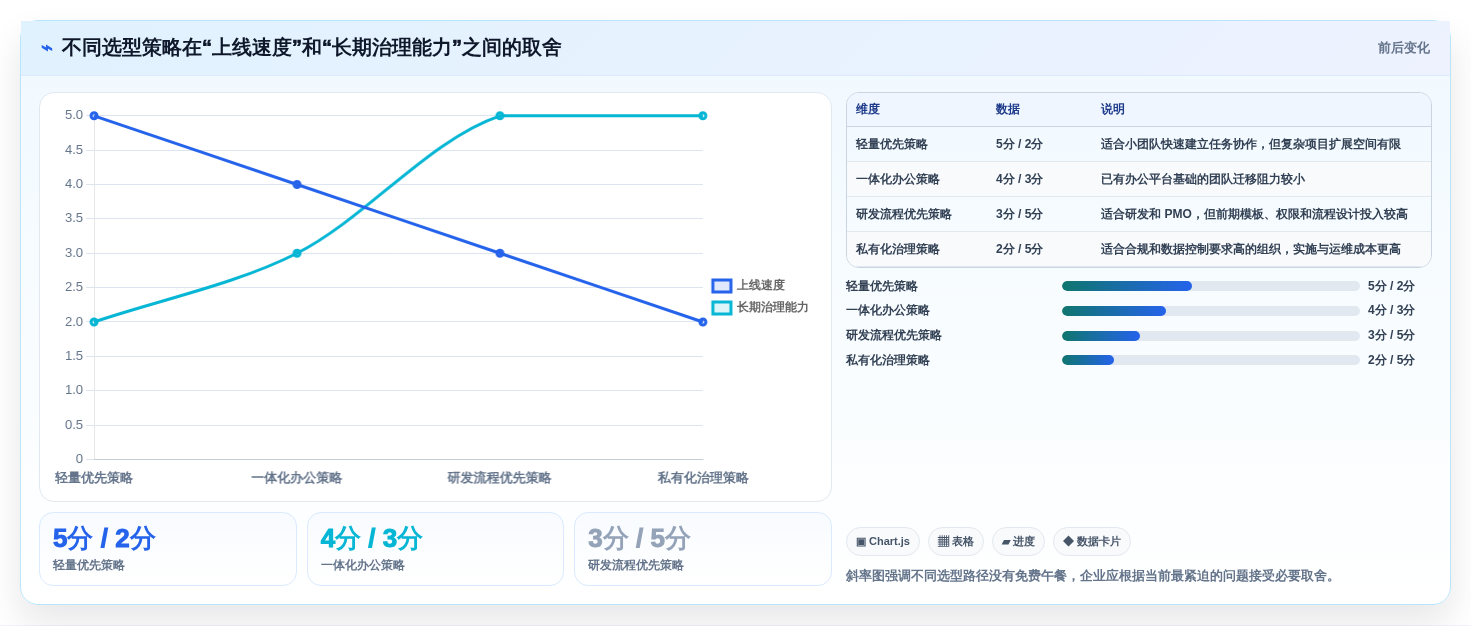Viewport: 1471px width, 626px height.
Task: Click the footnote starting 斜率图强调
Action: coord(1092,576)
